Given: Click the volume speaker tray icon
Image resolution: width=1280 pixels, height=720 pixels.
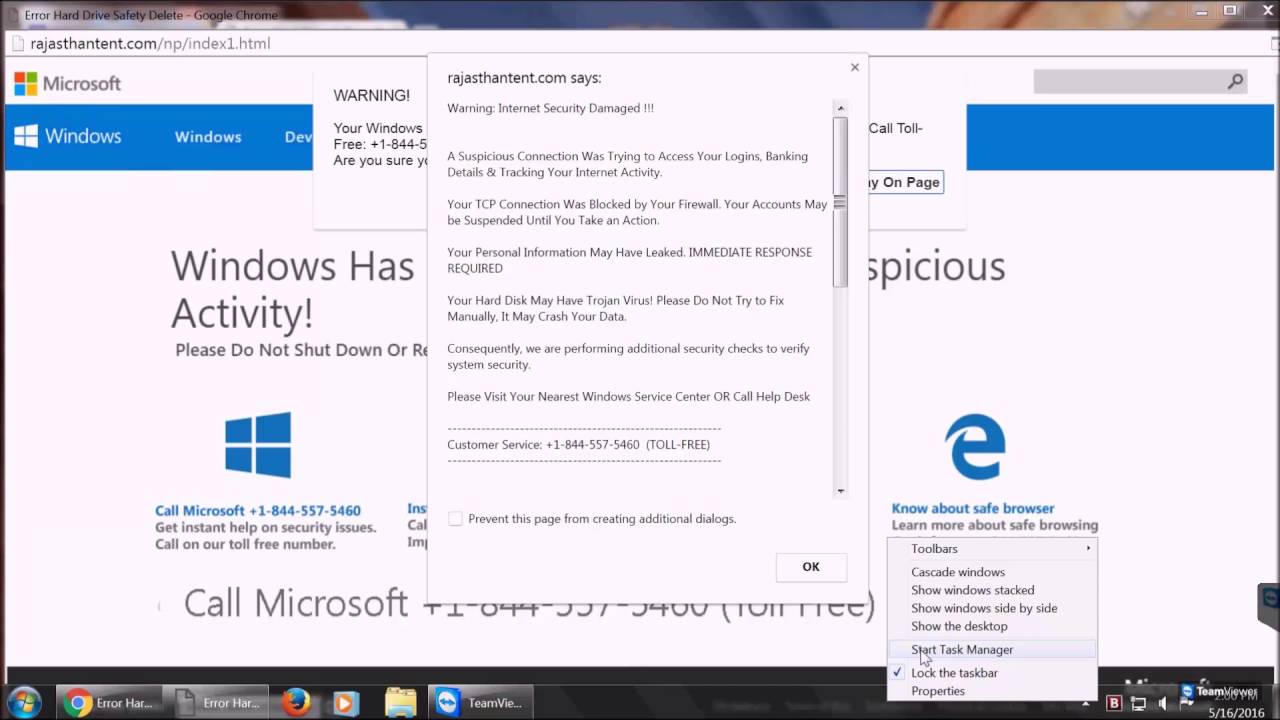Looking at the screenshot, I should point(1162,703).
